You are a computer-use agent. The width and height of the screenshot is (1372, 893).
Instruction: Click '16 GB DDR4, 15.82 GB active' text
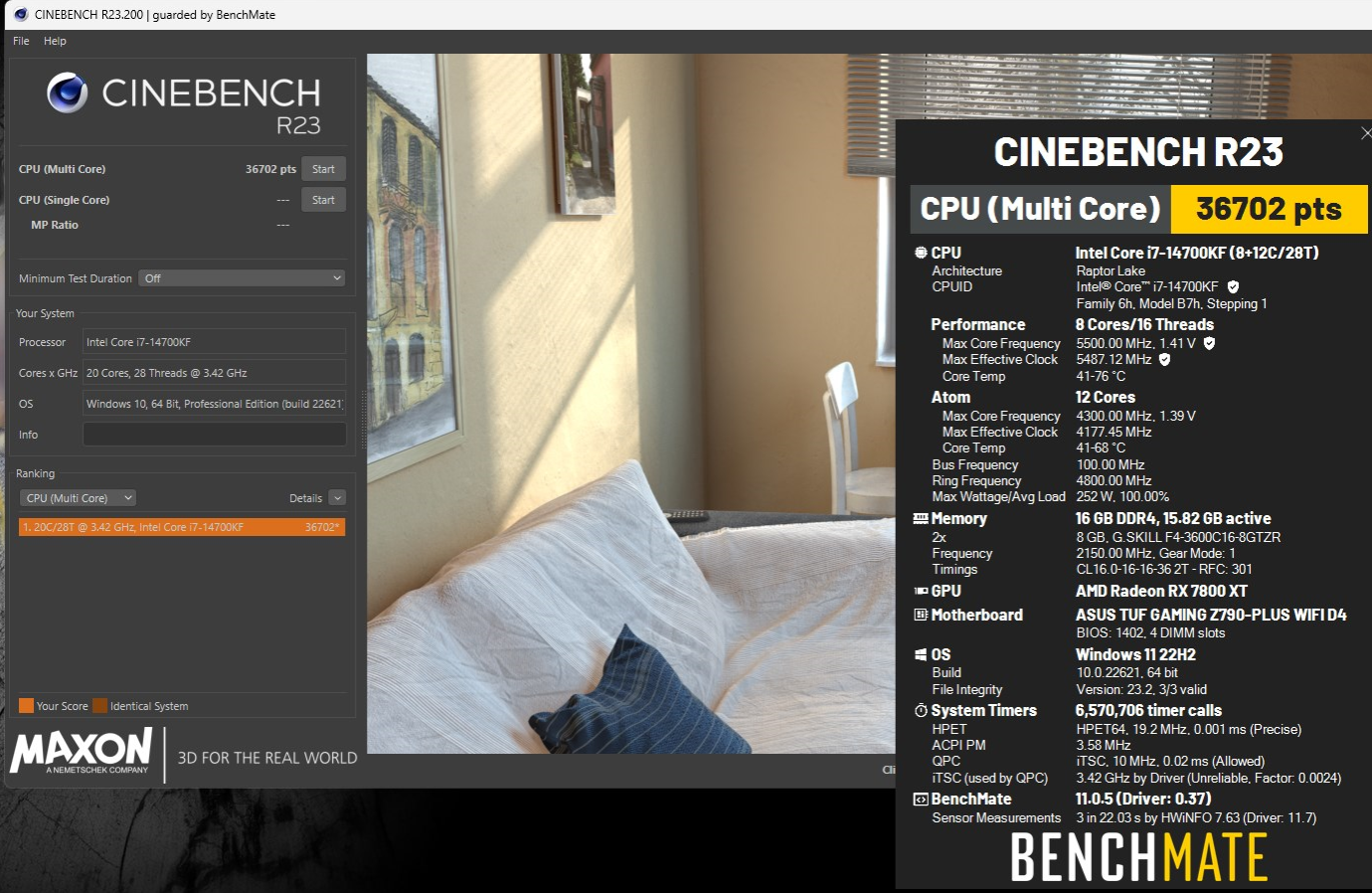click(x=1173, y=518)
